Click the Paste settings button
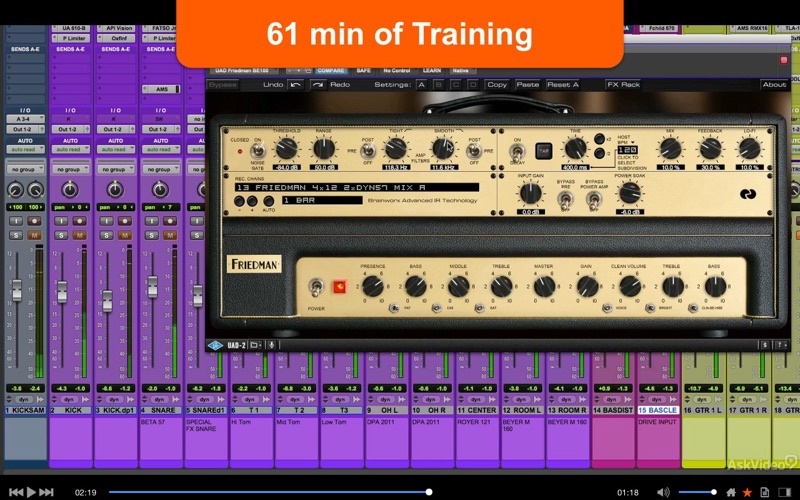 (x=527, y=85)
